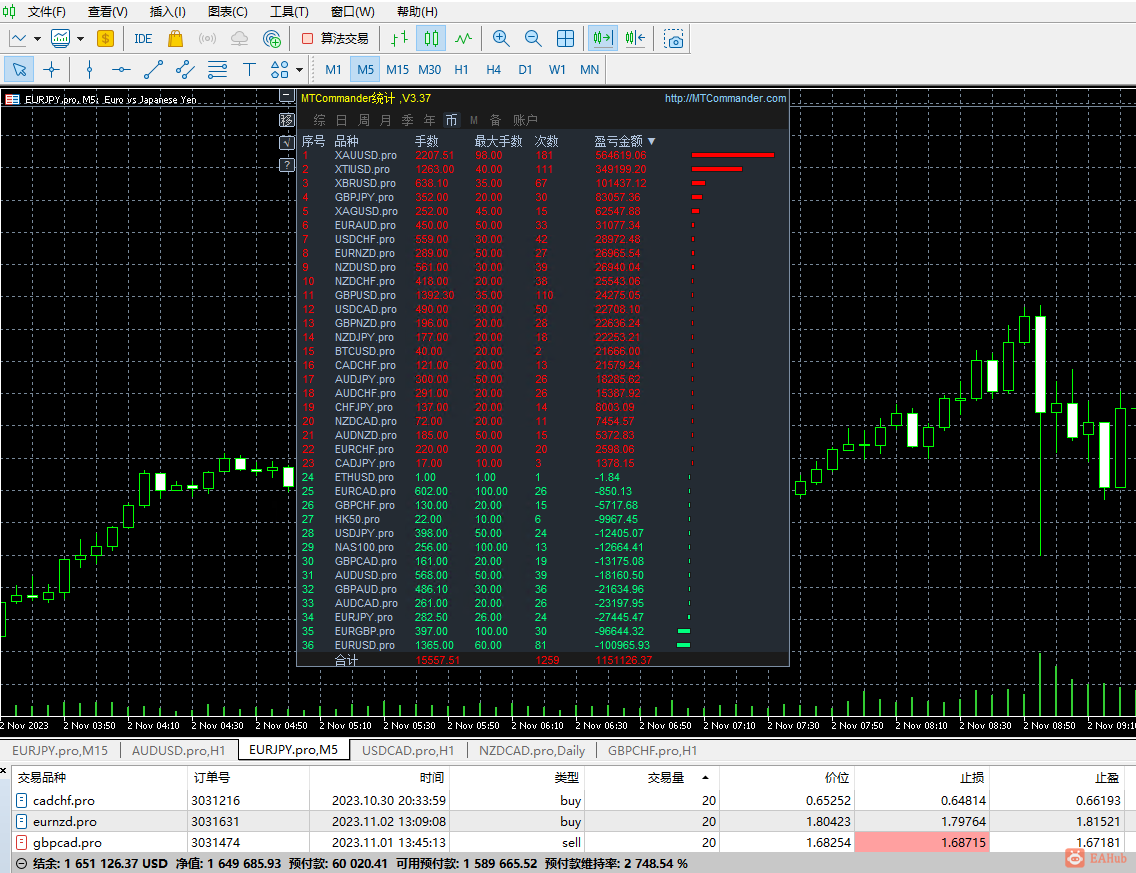The height and width of the screenshot is (873, 1136).
Task: Open the 账户 account statistics view
Action: coord(525,120)
